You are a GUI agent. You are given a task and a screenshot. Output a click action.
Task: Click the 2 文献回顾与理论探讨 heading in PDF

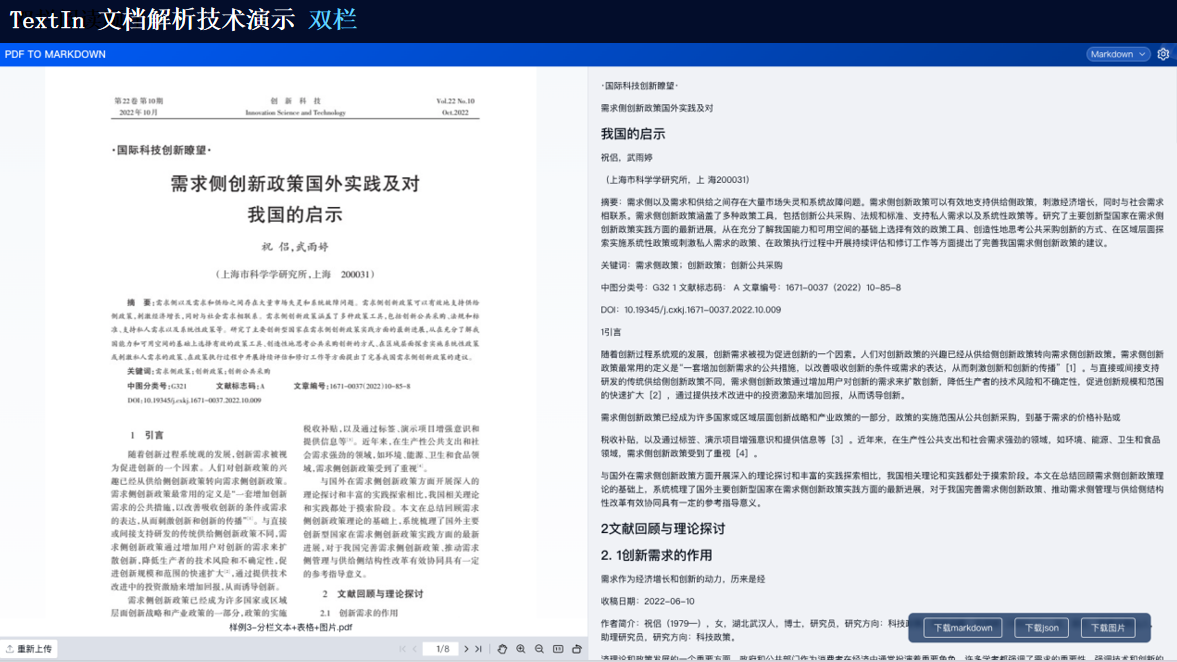[372, 594]
